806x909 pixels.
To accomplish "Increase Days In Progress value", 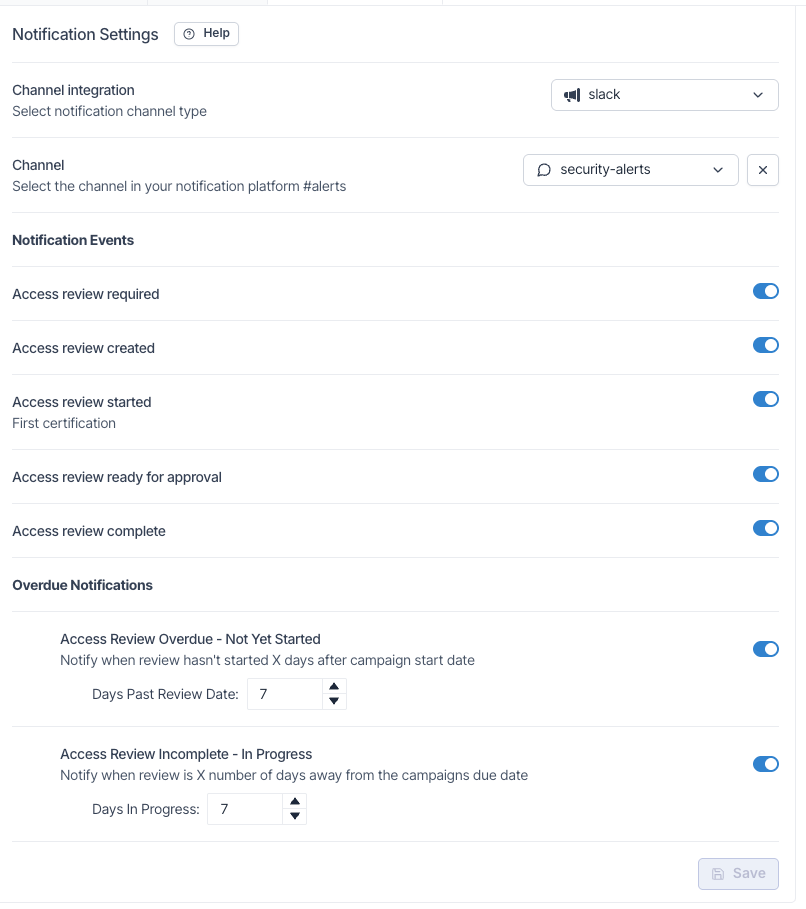I will point(295,802).
